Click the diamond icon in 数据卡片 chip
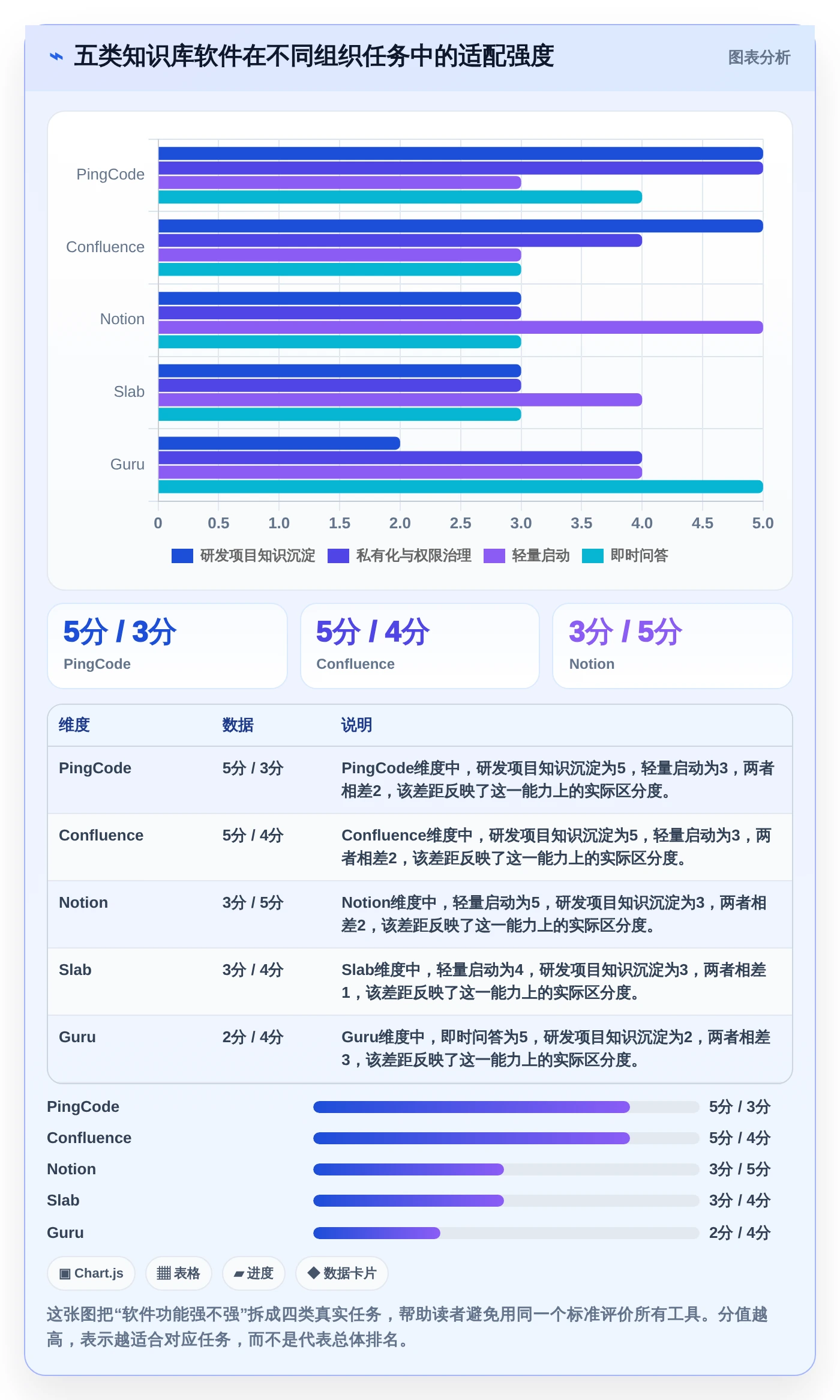The height and width of the screenshot is (1400, 840). click(x=313, y=1273)
